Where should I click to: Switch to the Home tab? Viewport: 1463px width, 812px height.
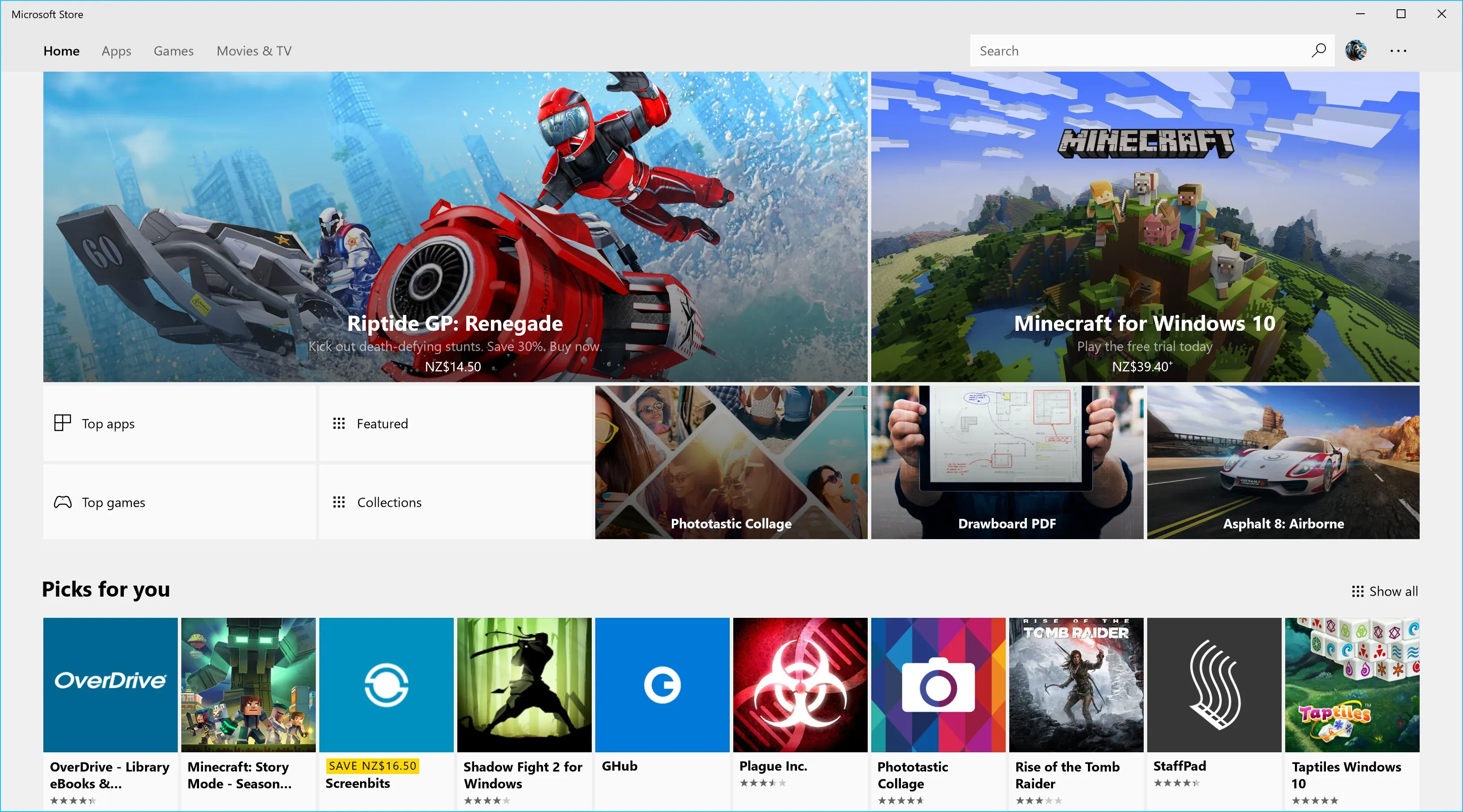pyautogui.click(x=61, y=51)
